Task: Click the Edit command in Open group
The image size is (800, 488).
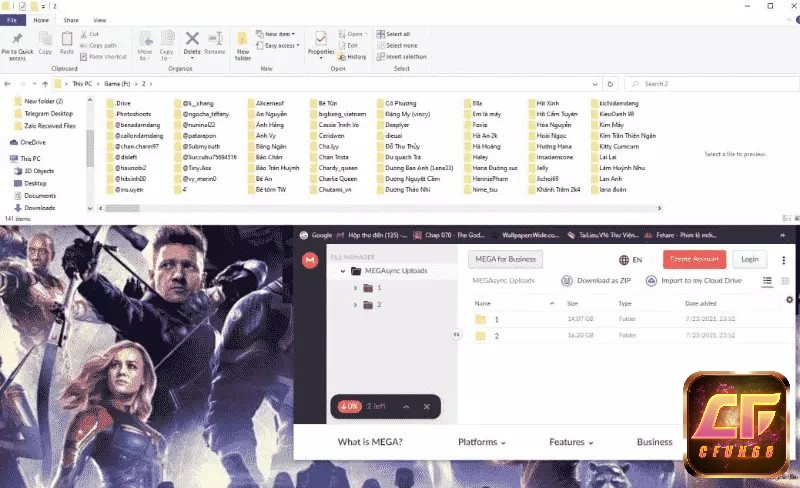Action: click(x=348, y=45)
